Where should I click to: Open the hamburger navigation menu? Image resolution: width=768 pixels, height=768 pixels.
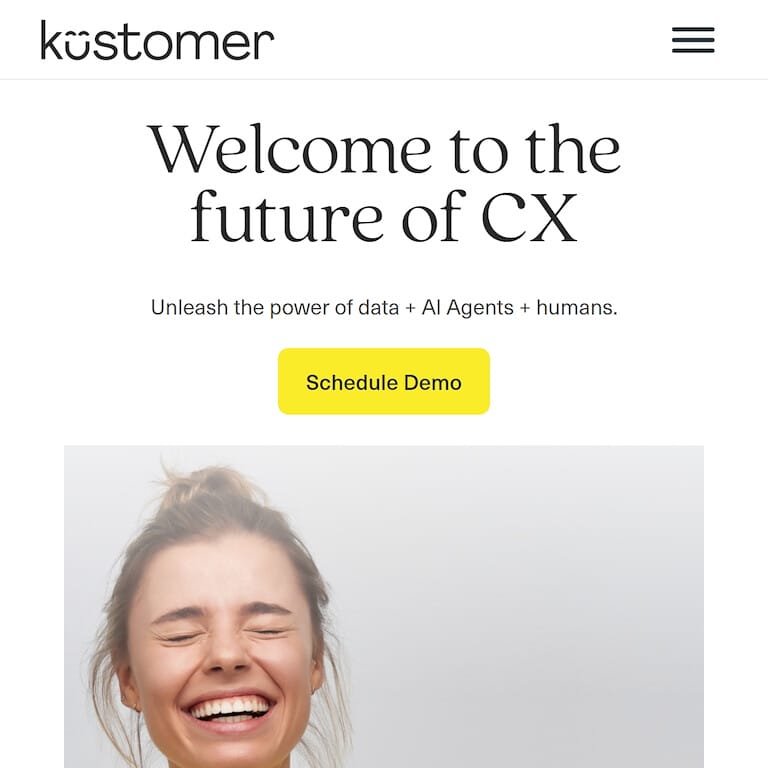[x=693, y=40]
